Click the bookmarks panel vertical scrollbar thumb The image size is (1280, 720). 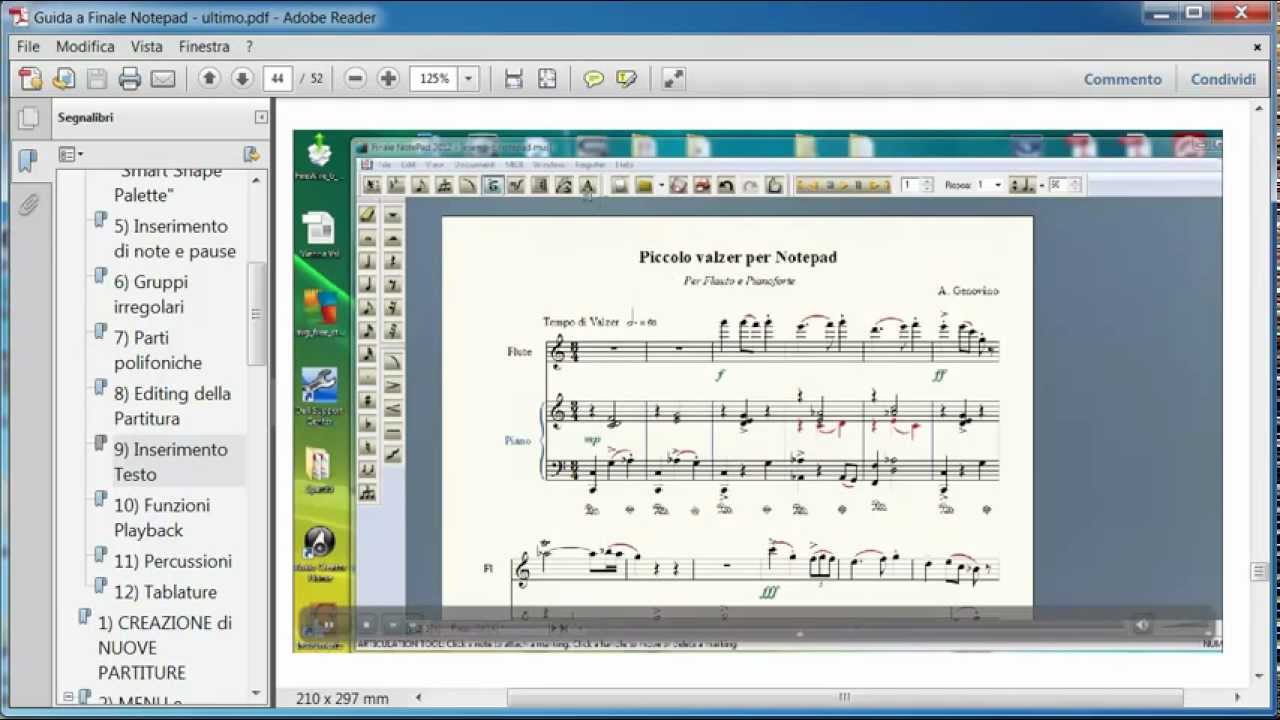[x=256, y=313]
